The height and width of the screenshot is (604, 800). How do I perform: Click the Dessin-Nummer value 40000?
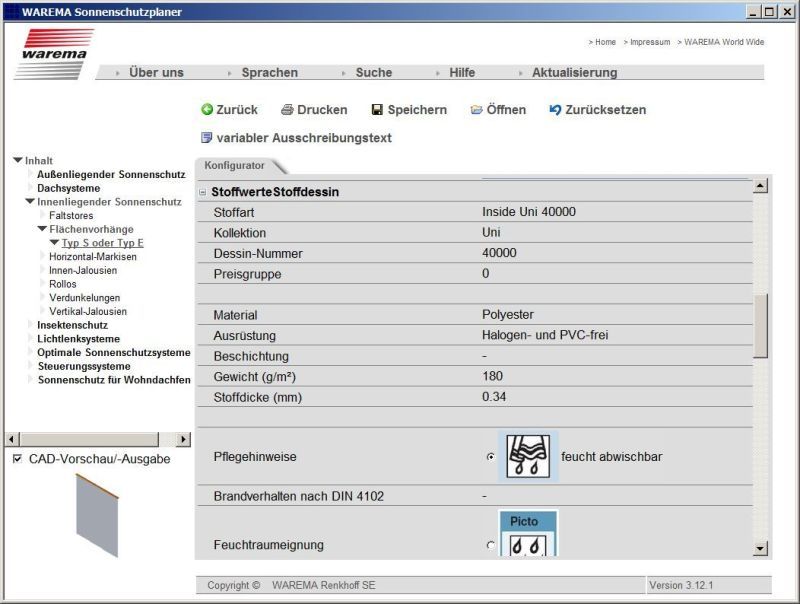coord(499,253)
